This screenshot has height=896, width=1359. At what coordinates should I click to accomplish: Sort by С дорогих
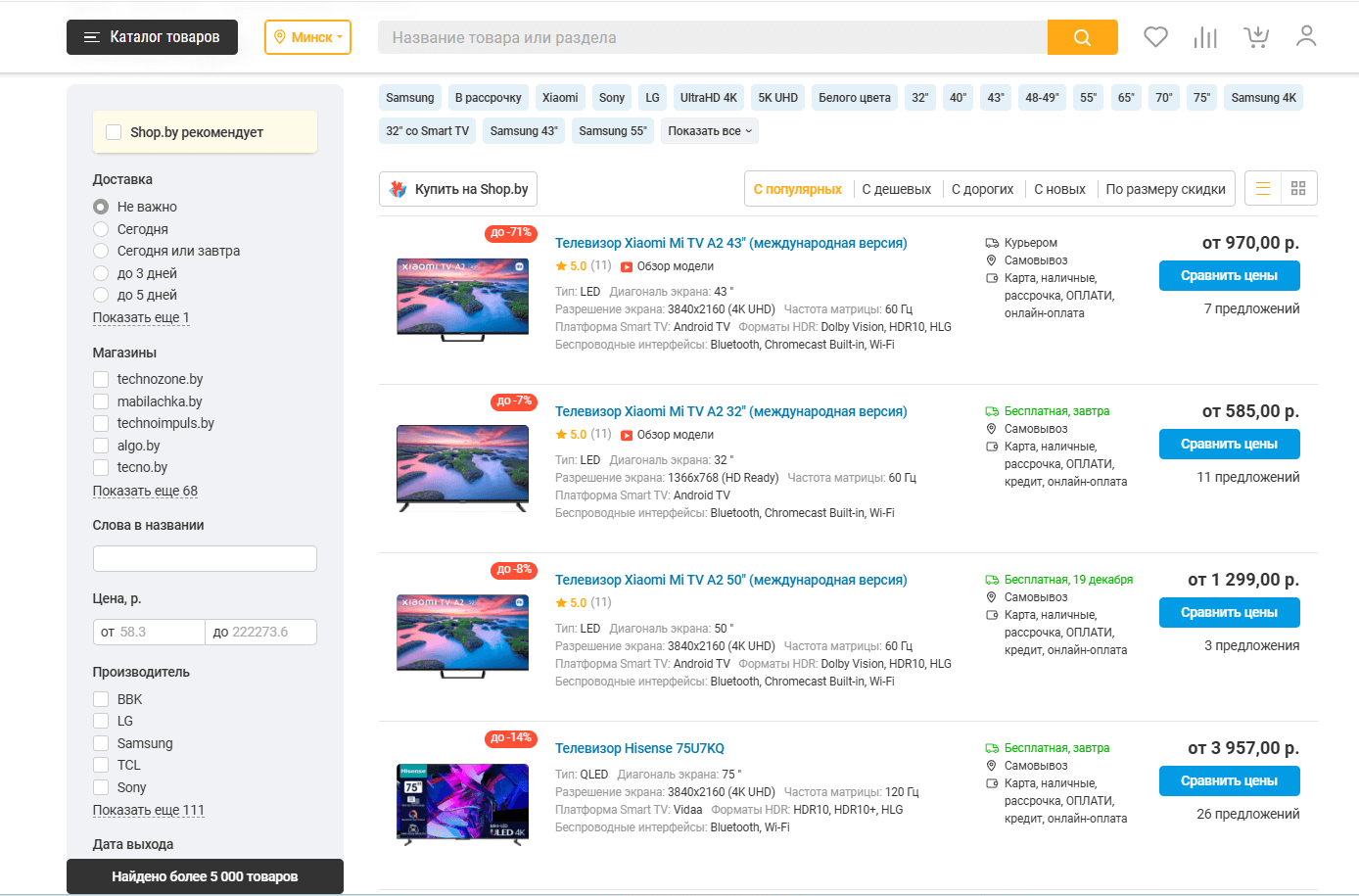(x=983, y=189)
